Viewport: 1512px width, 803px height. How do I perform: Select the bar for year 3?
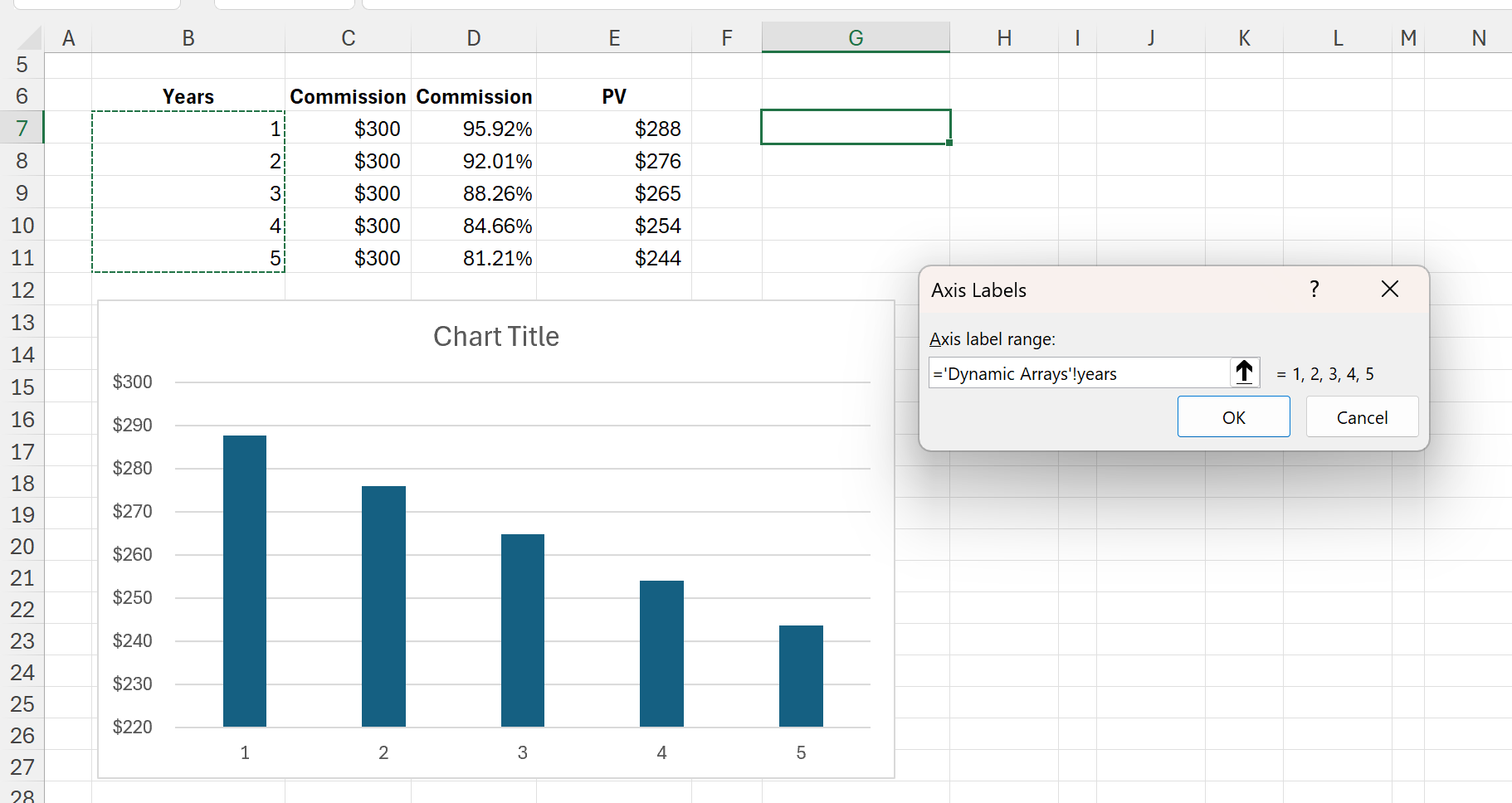(523, 630)
